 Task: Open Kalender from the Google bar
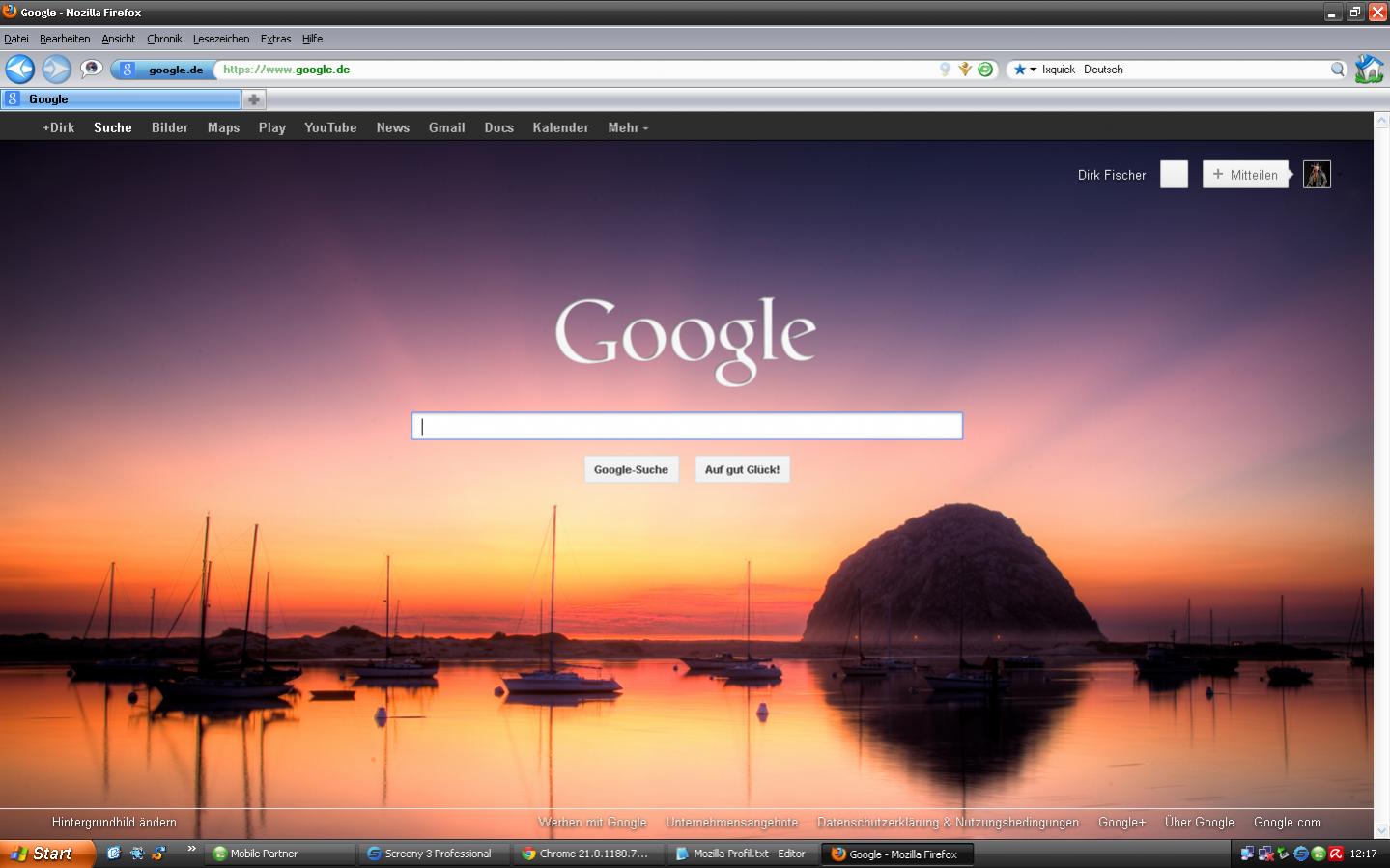pos(561,127)
